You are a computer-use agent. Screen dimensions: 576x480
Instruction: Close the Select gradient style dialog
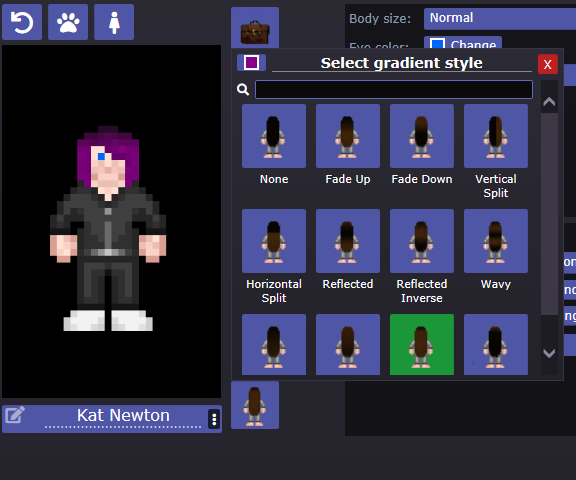pos(548,64)
